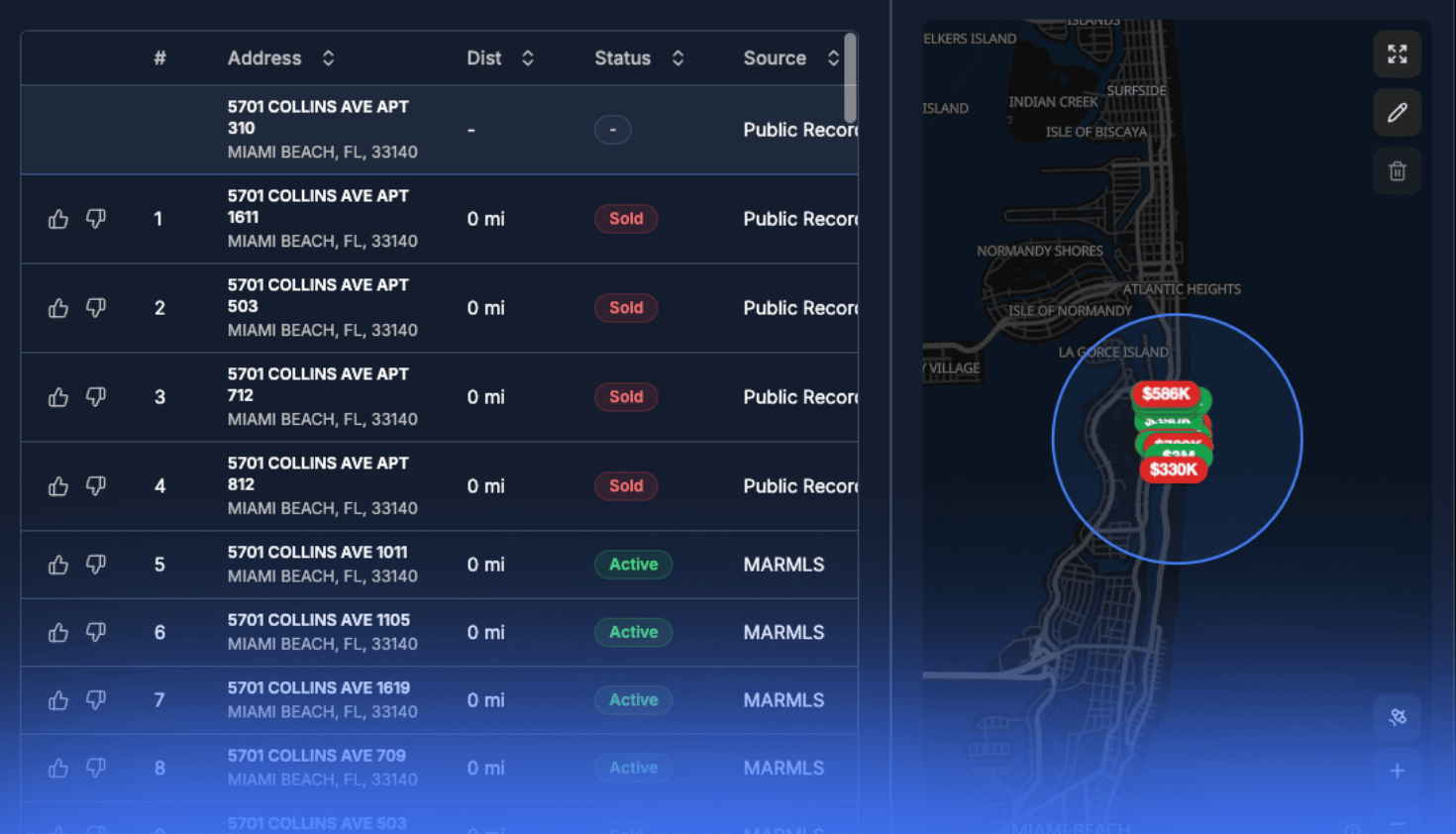Image resolution: width=1456 pixels, height=834 pixels.
Task: Zoom in on the map with plus
Action: [x=1398, y=771]
